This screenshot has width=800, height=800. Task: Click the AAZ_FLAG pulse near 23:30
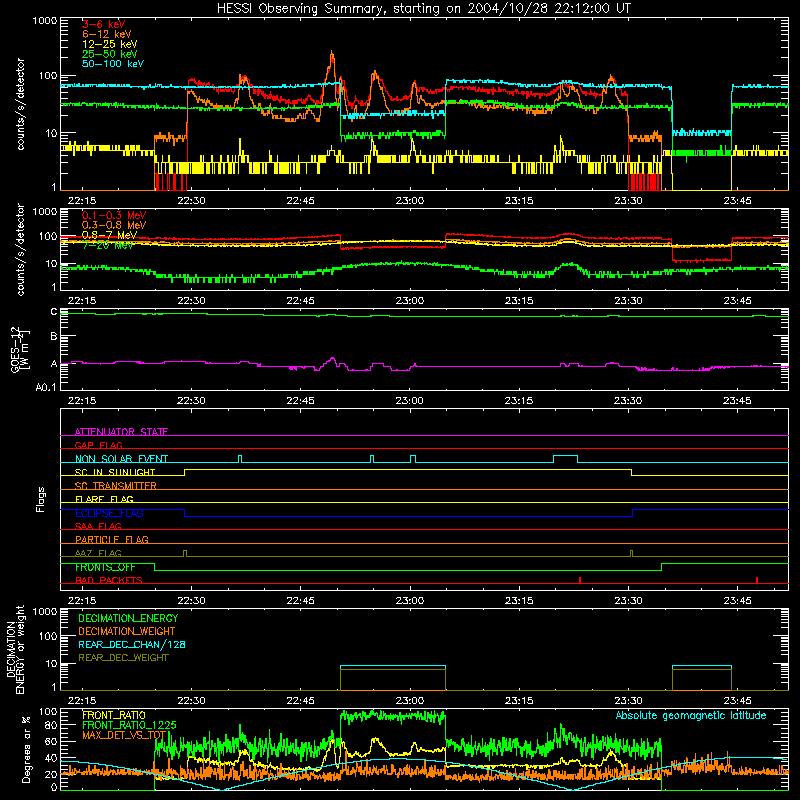click(x=632, y=554)
